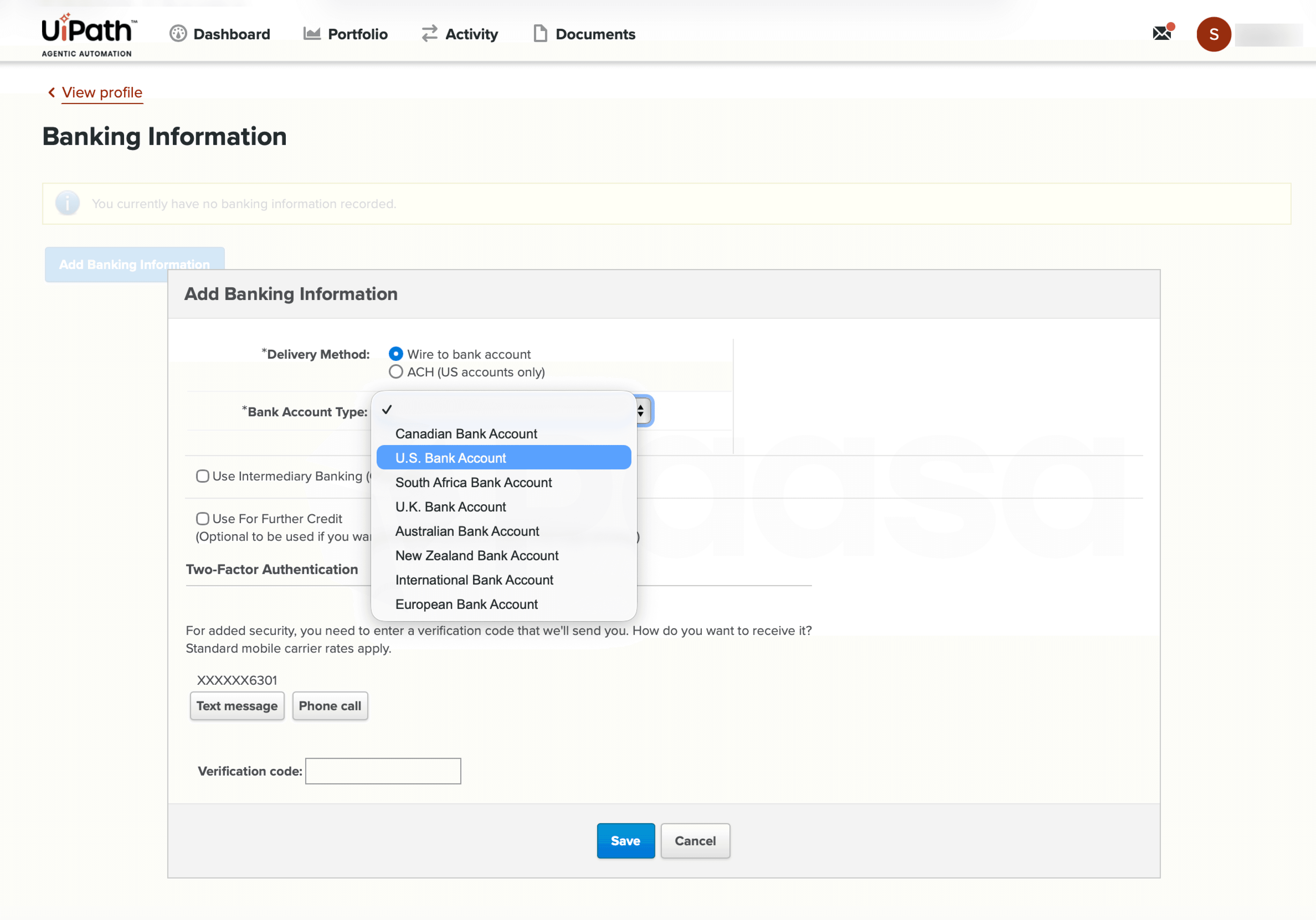Choose U.S. Bank Account from list

[x=450, y=458]
